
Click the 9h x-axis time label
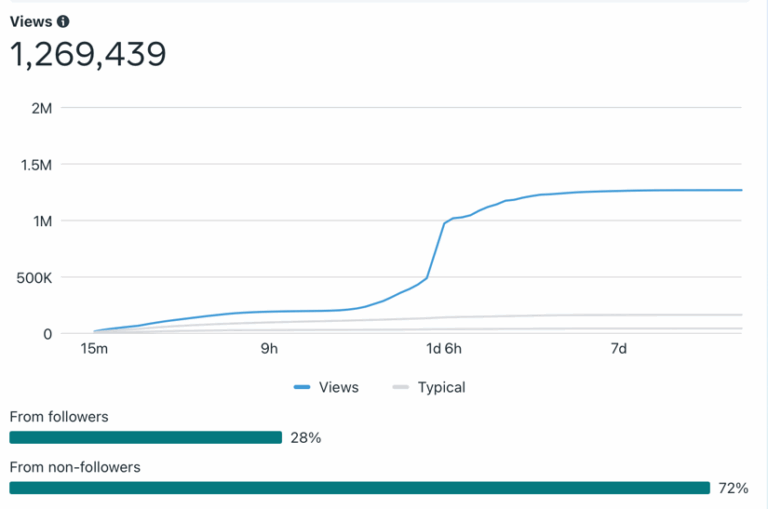point(269,348)
